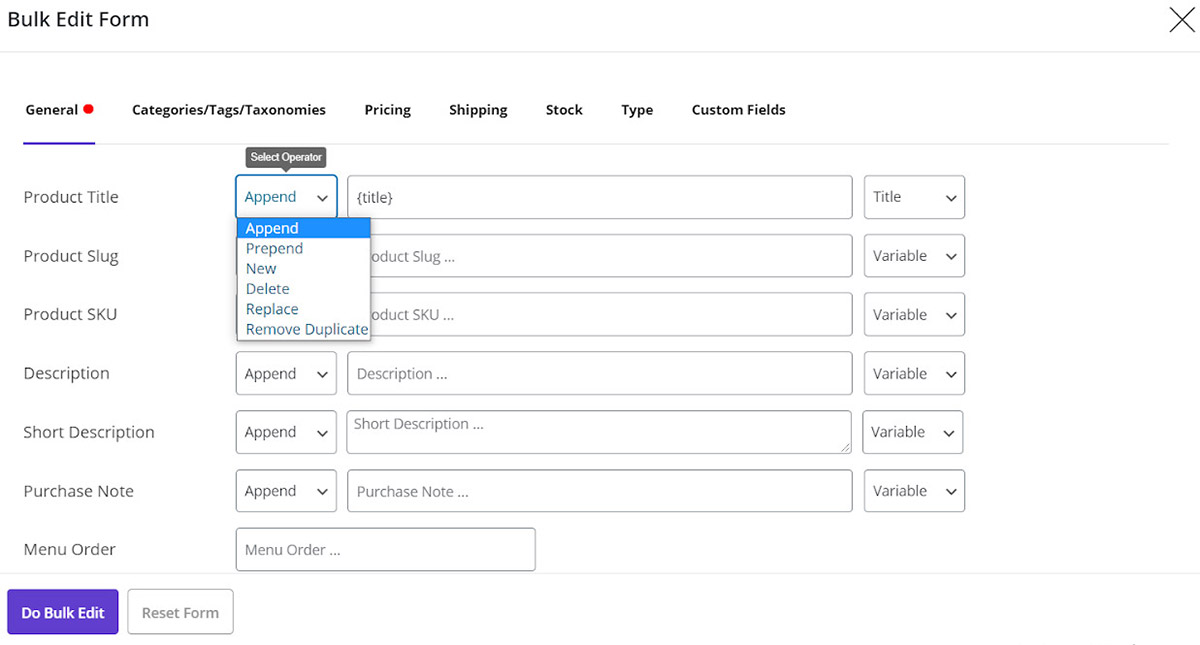Click the Do Bulk Edit button

pos(63,612)
